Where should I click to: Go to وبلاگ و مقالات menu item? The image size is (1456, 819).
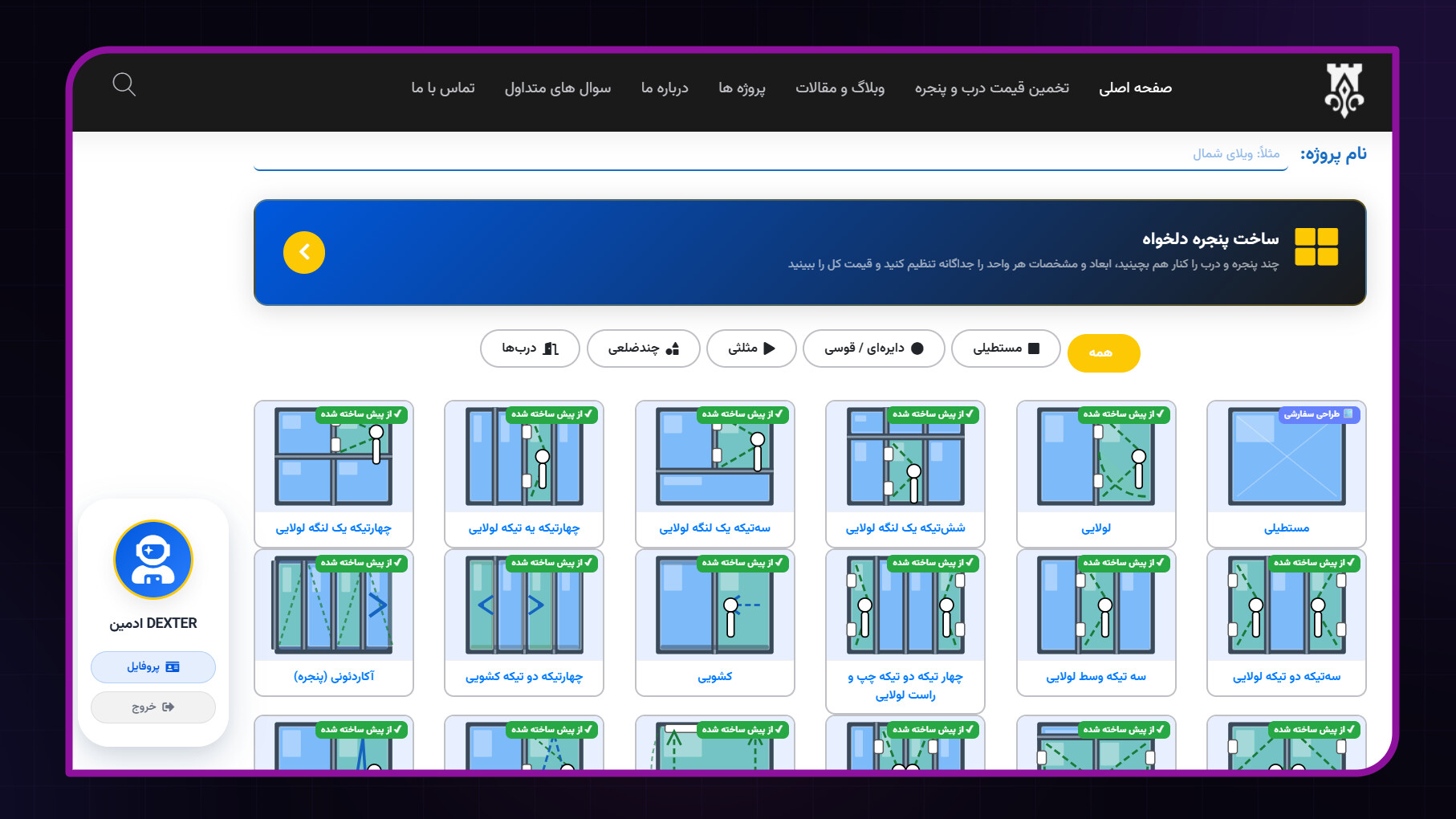tap(840, 88)
